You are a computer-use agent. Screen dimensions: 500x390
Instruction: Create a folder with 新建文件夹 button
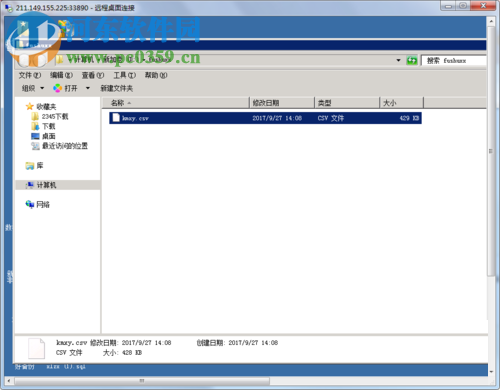pyautogui.click(x=117, y=88)
